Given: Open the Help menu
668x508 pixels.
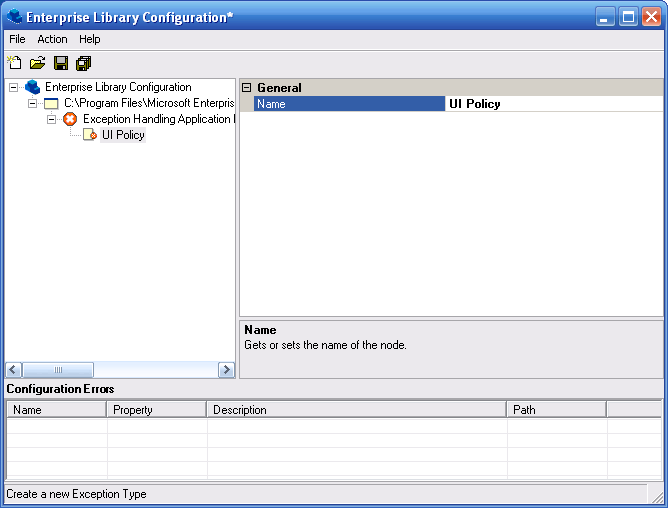Looking at the screenshot, I should click(x=90, y=39).
